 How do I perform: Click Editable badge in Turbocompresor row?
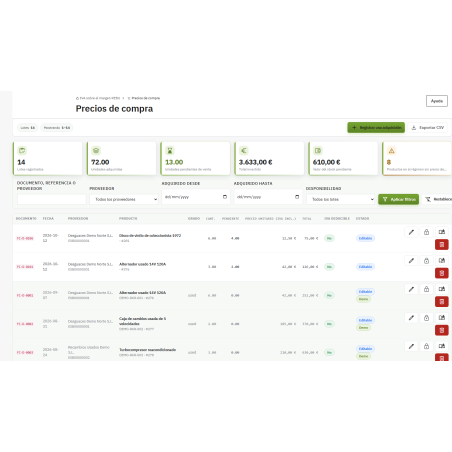[x=365, y=349]
